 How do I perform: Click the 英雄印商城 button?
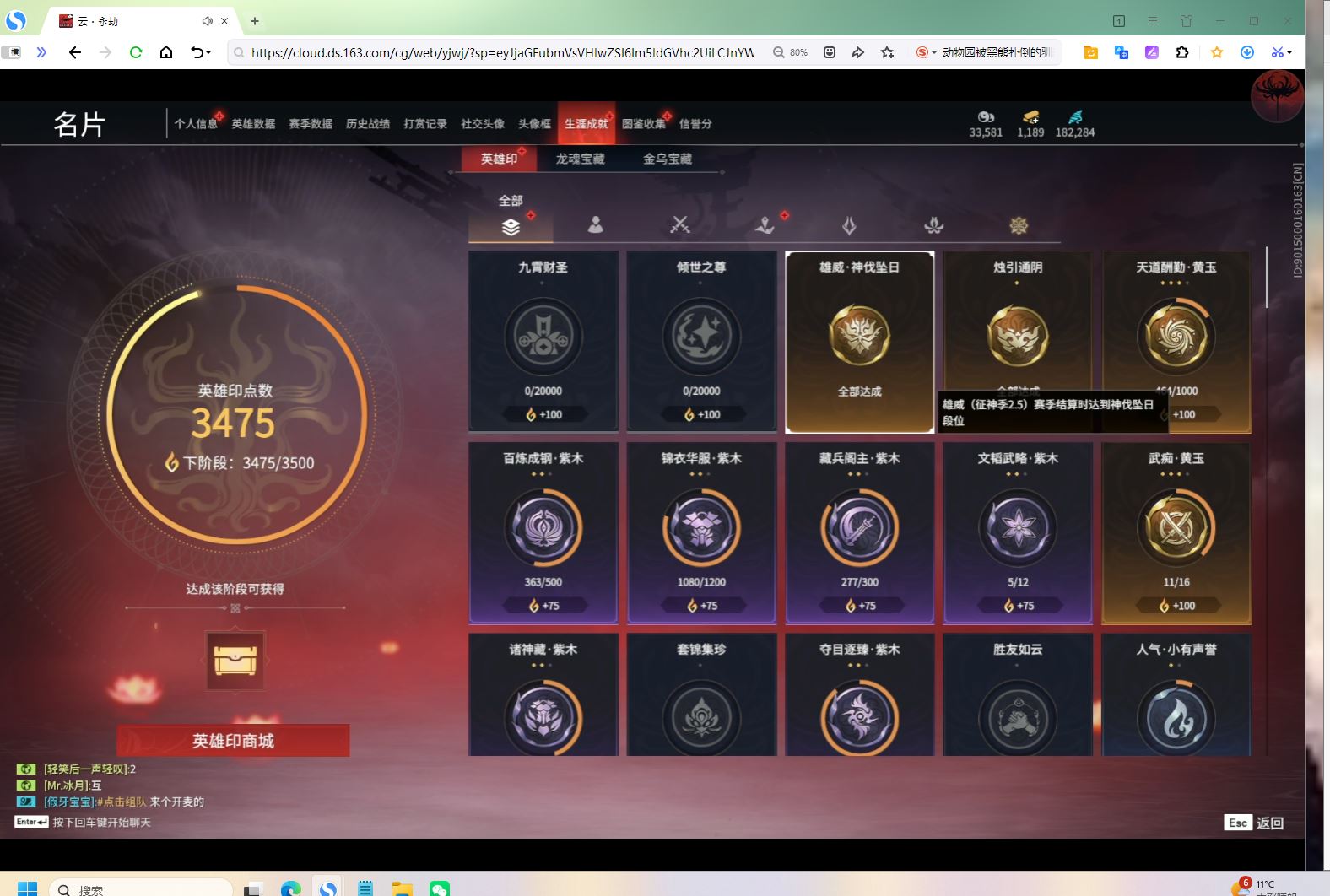(x=233, y=741)
